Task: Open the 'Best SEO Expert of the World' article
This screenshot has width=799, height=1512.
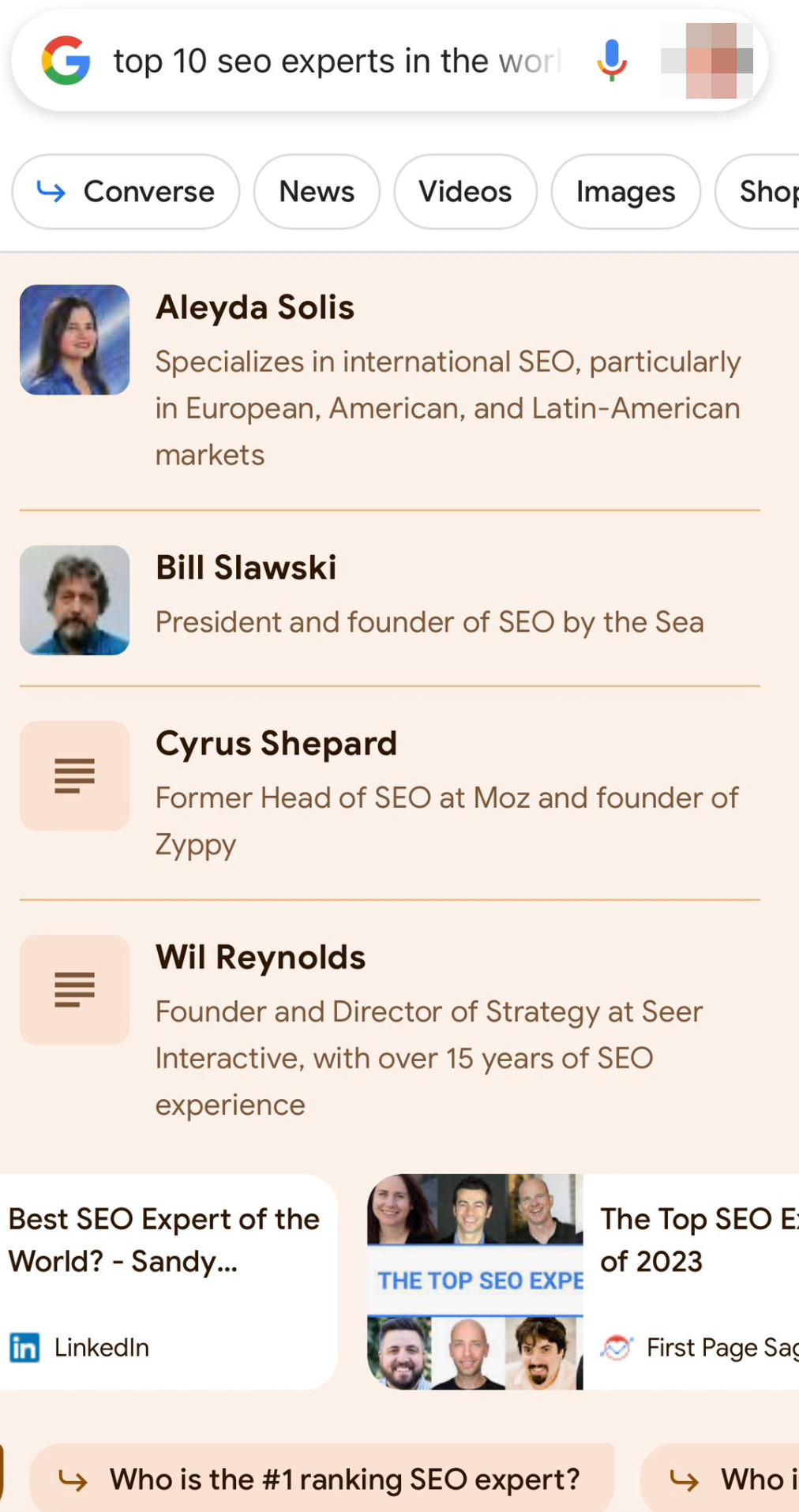Action: pyautogui.click(x=163, y=1240)
